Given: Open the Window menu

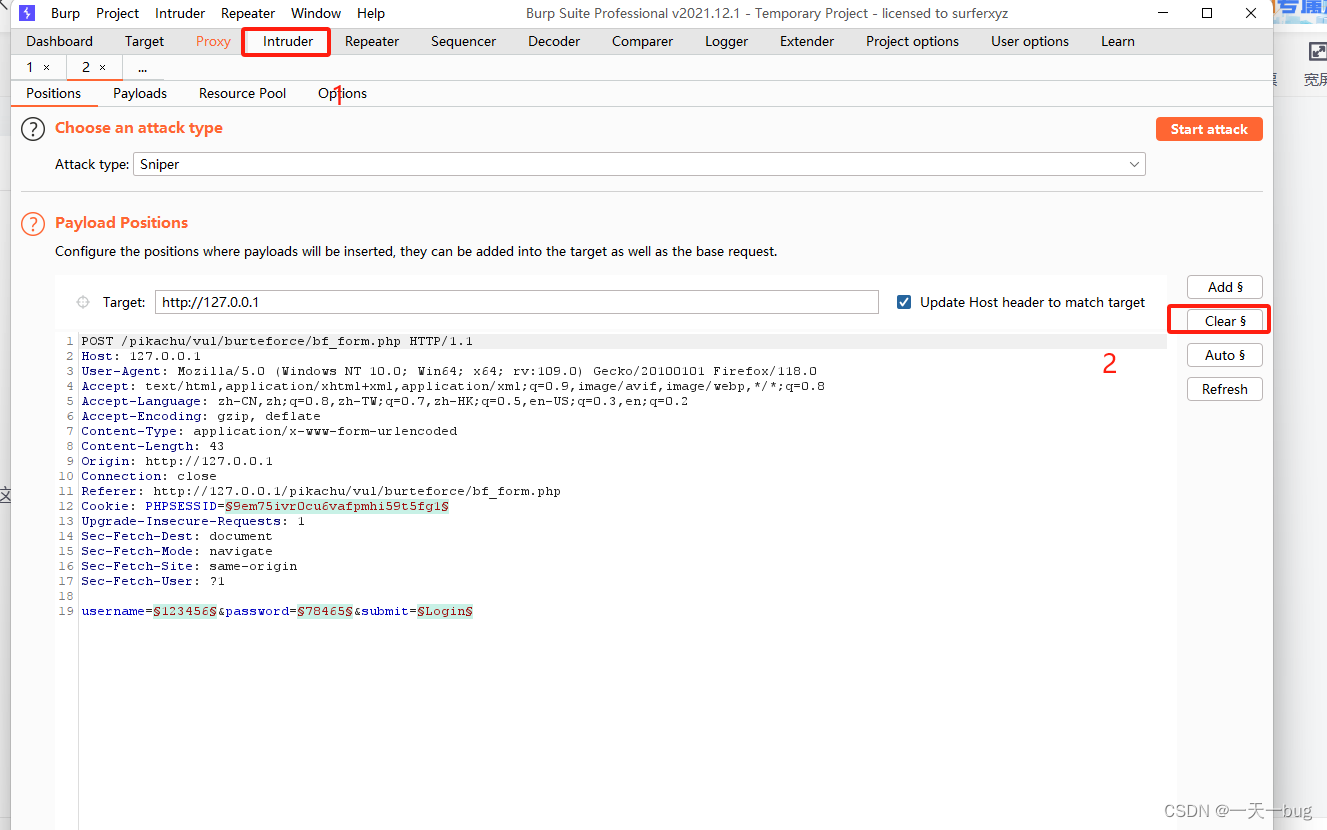Looking at the screenshot, I should (316, 13).
